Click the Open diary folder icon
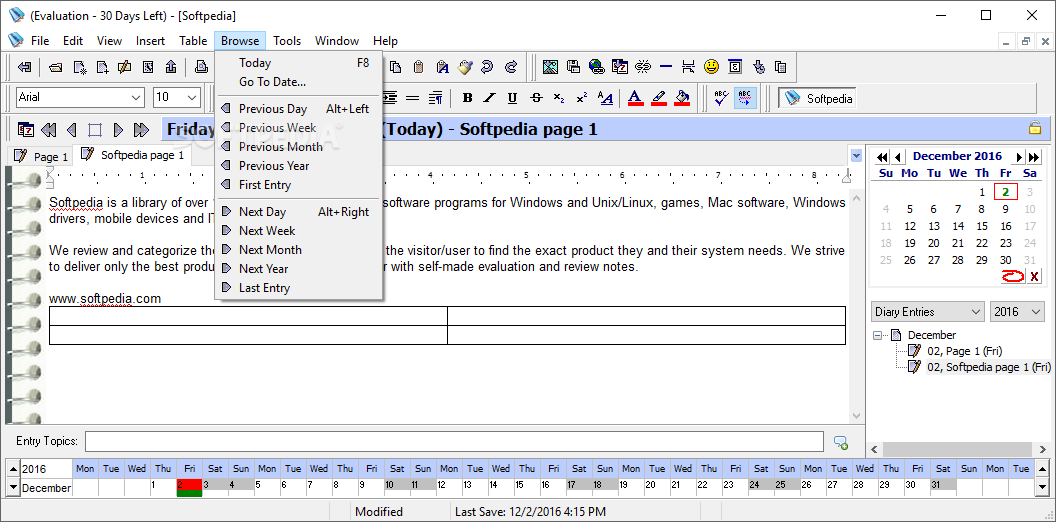 [x=57, y=67]
